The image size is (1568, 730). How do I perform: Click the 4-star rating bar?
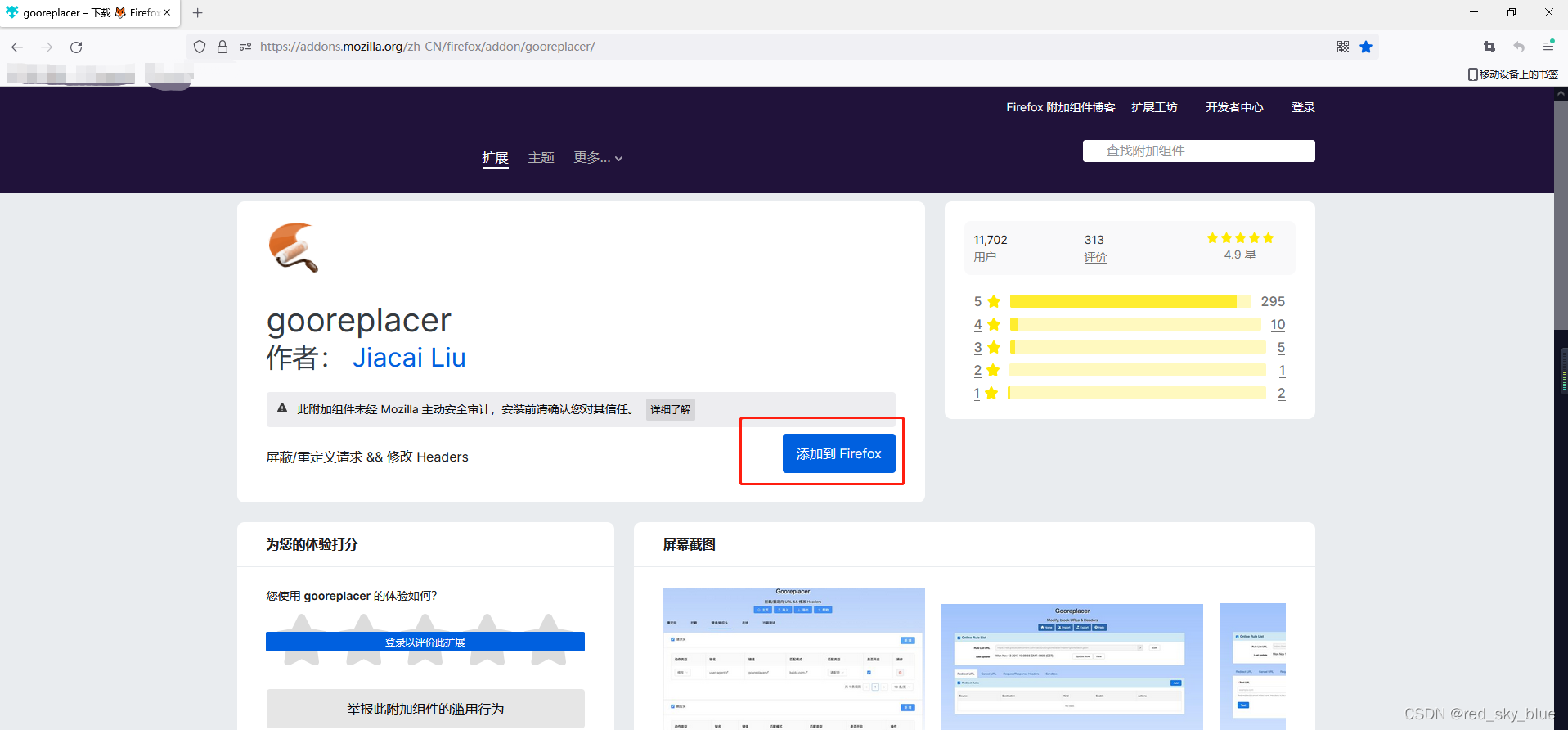(x=1135, y=324)
